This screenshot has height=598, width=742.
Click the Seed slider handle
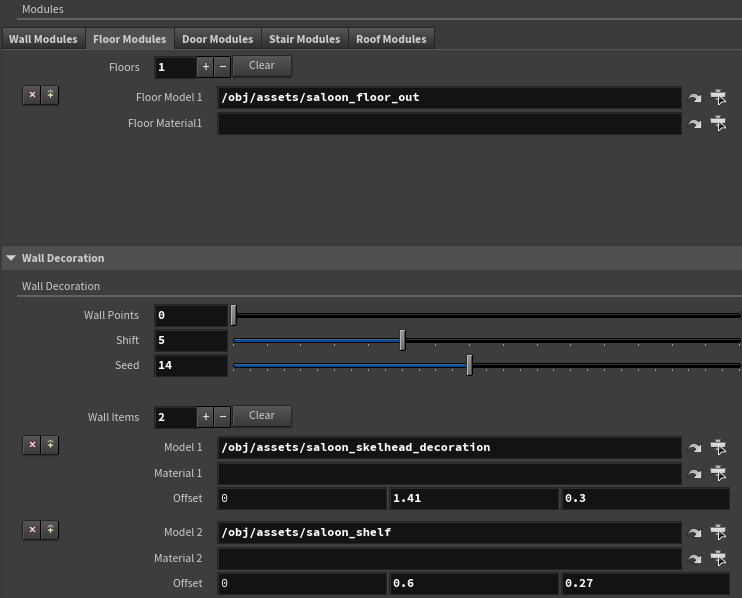[469, 366]
